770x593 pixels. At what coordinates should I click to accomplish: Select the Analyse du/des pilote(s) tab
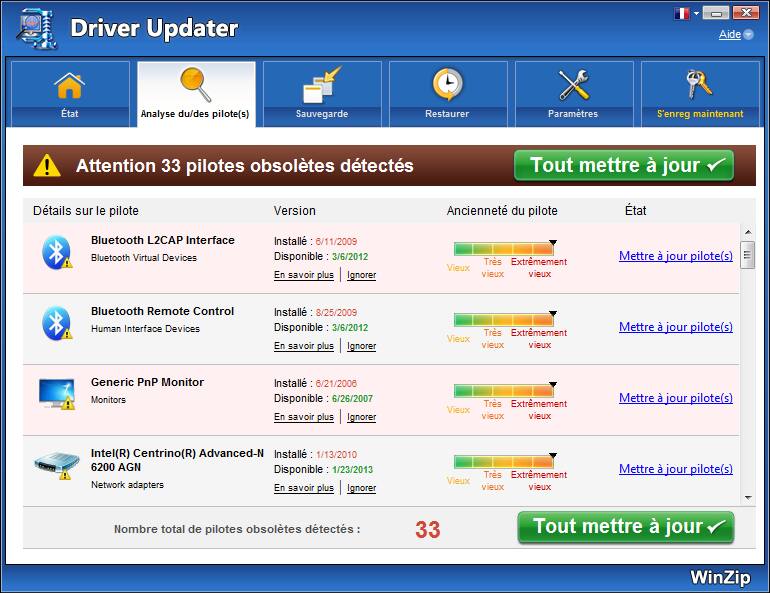(196, 94)
